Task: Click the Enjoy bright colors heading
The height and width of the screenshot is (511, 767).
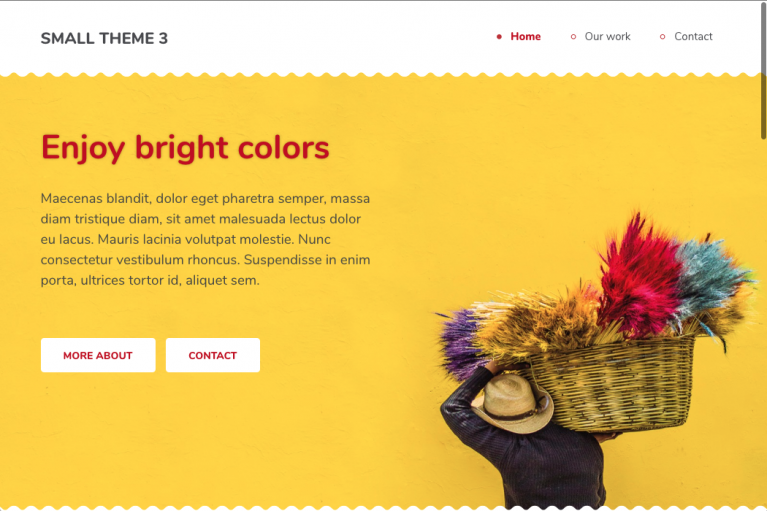Action: (185, 147)
